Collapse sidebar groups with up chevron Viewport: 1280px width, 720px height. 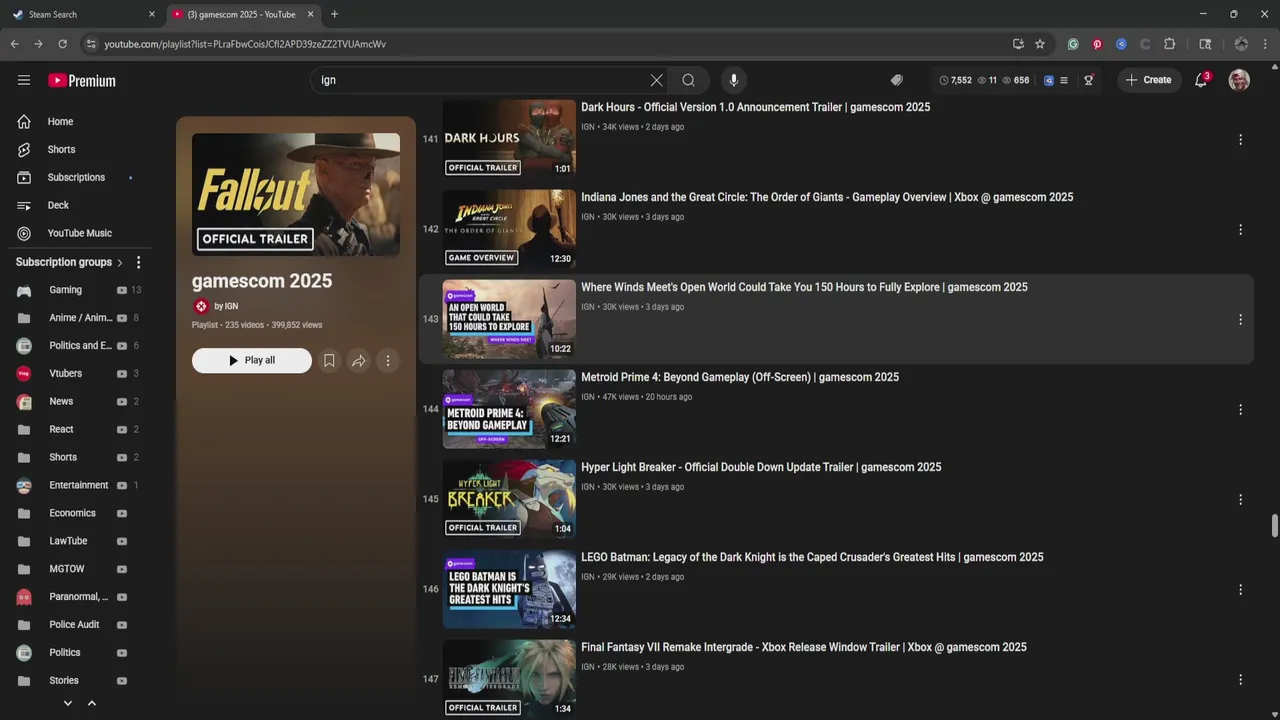92,703
